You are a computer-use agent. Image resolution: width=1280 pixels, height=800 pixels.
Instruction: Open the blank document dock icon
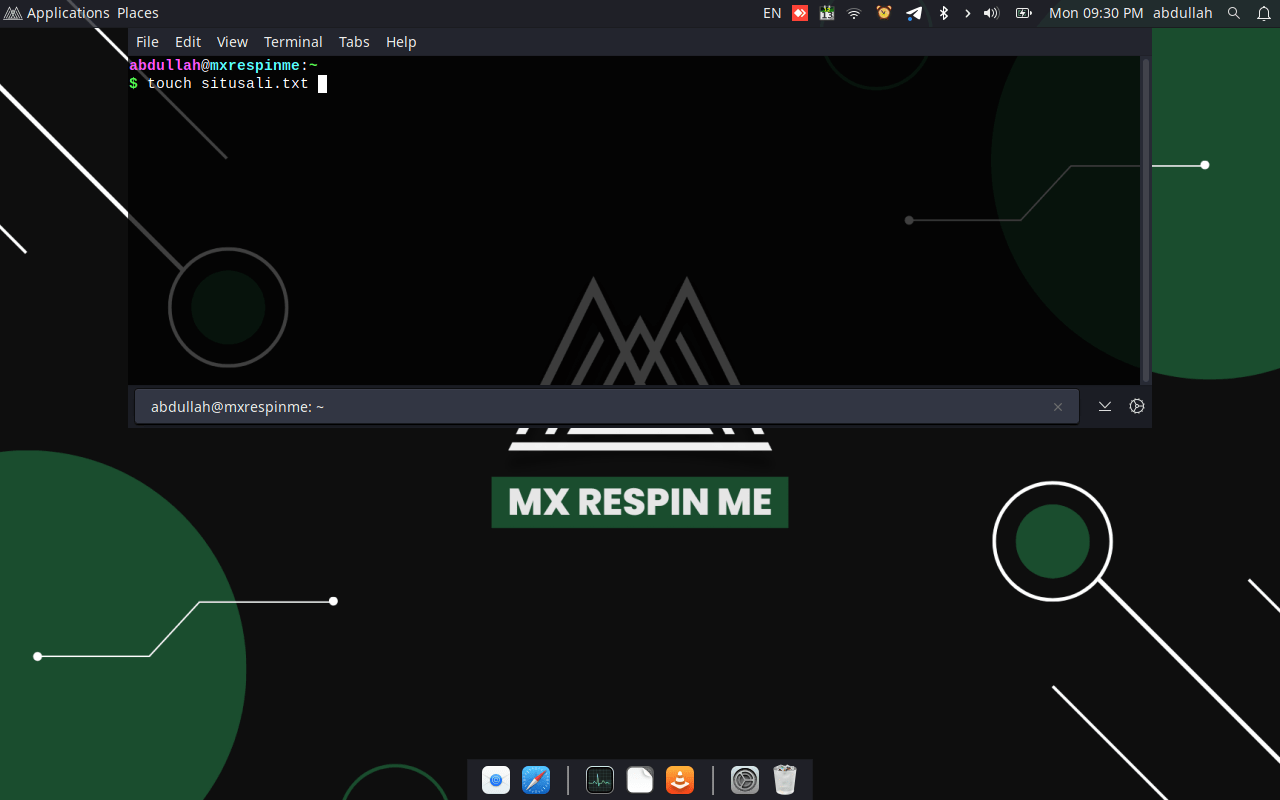point(640,780)
